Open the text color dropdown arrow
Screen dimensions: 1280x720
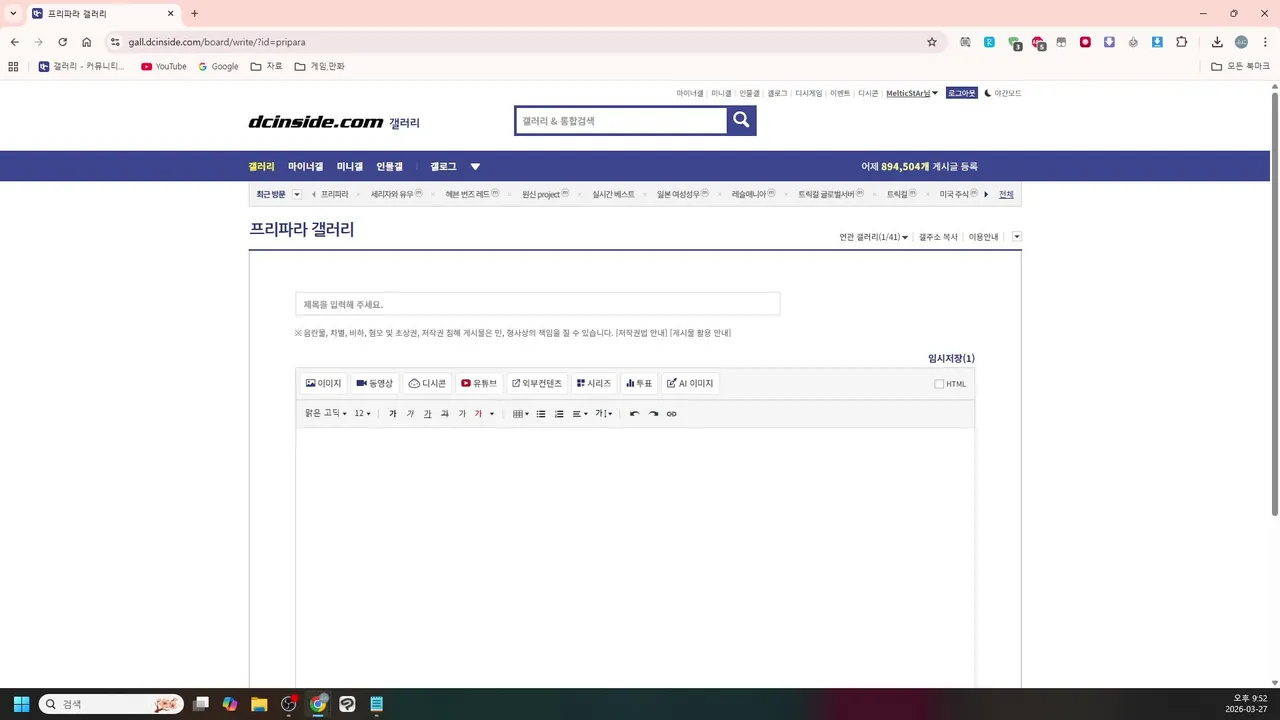[x=492, y=414]
